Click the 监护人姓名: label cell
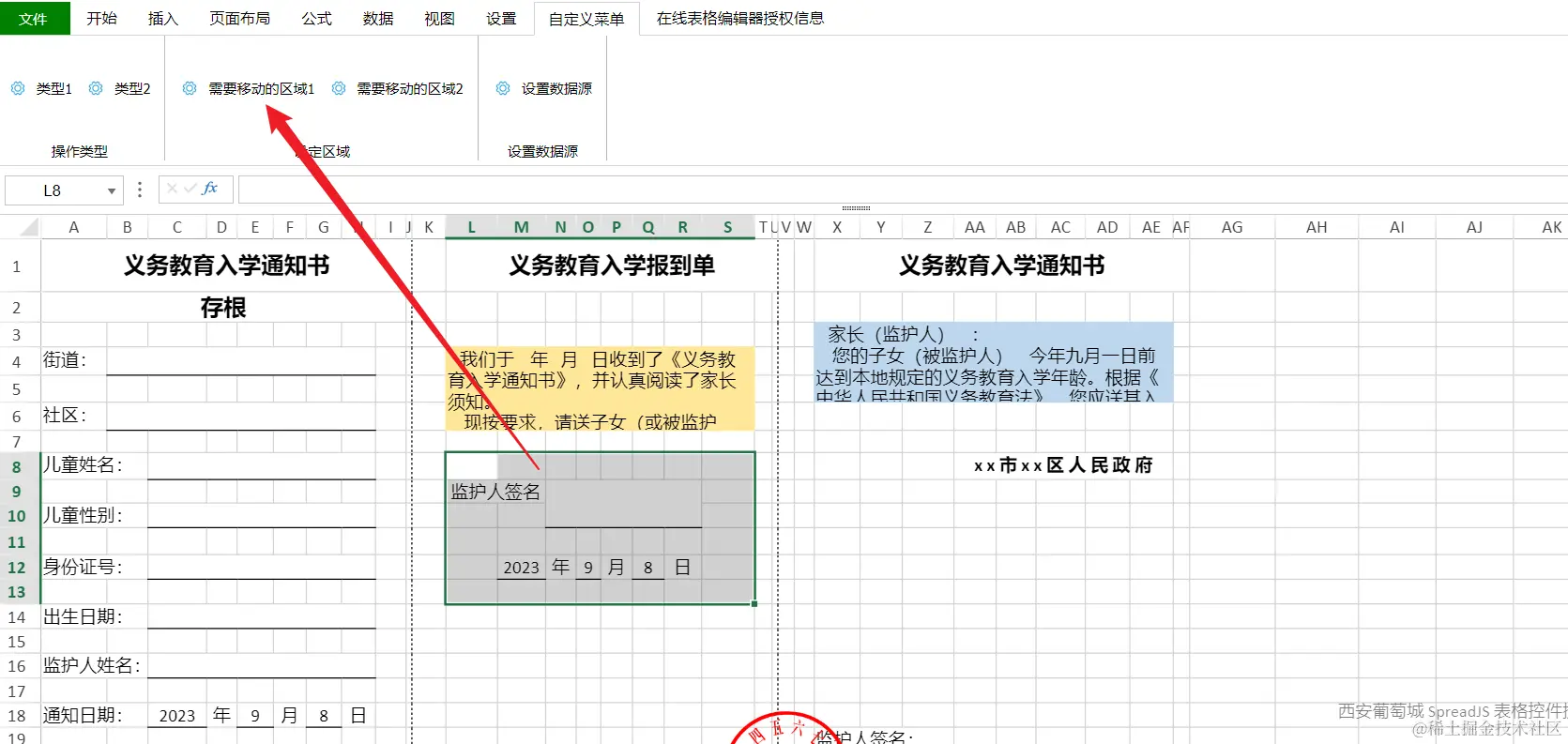The height and width of the screenshot is (744, 1568). [93, 666]
